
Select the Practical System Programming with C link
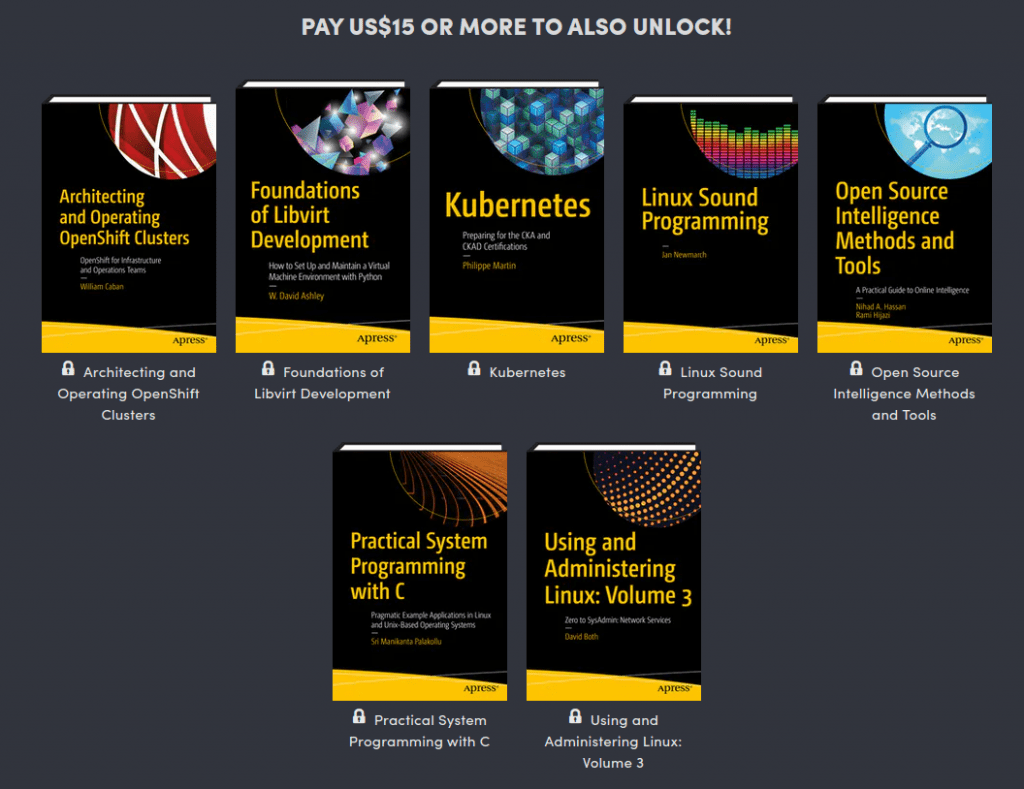(x=419, y=730)
